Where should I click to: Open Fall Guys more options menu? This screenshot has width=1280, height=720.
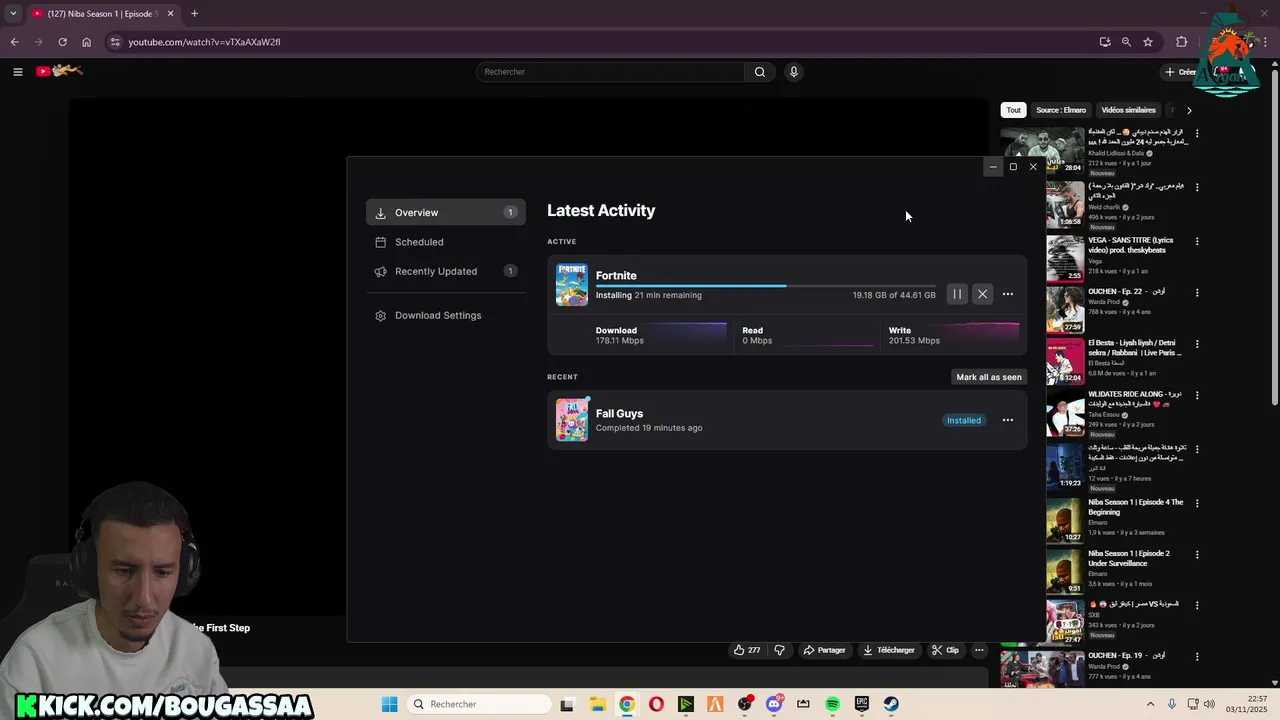click(1008, 420)
